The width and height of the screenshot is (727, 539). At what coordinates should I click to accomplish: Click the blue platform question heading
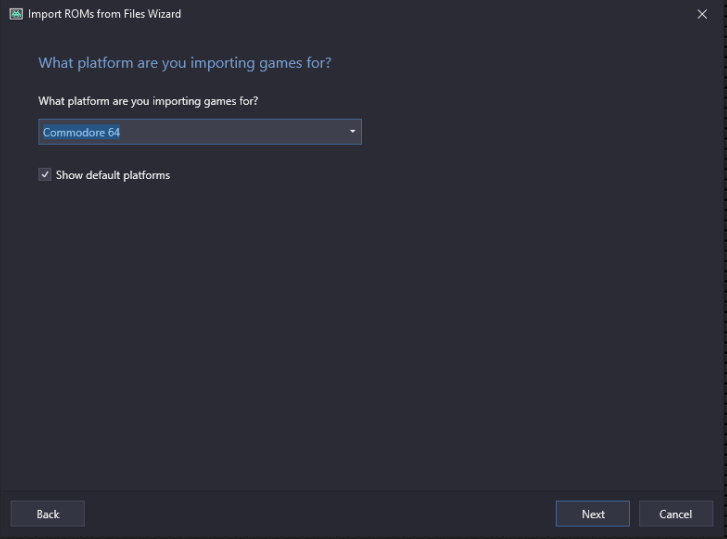(x=185, y=63)
